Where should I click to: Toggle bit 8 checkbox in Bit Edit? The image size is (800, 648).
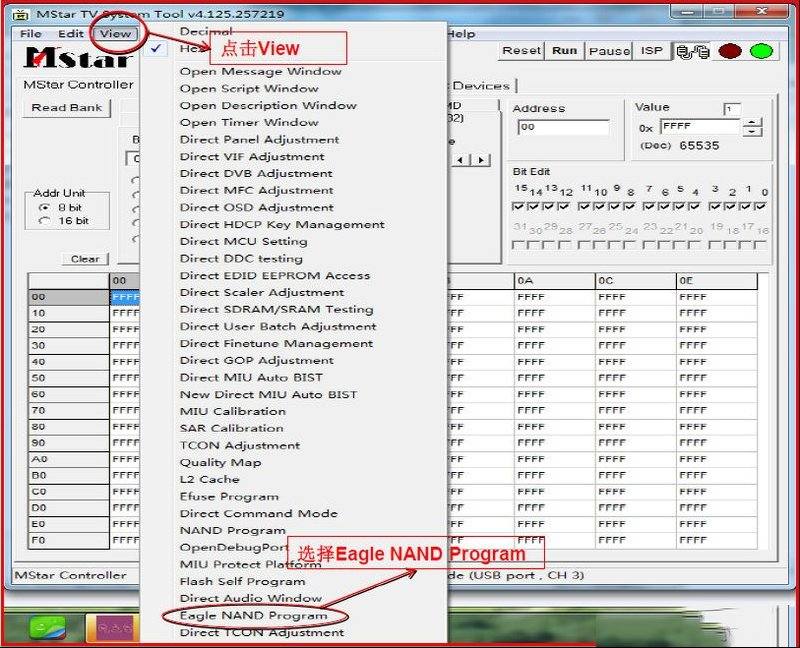(x=630, y=207)
